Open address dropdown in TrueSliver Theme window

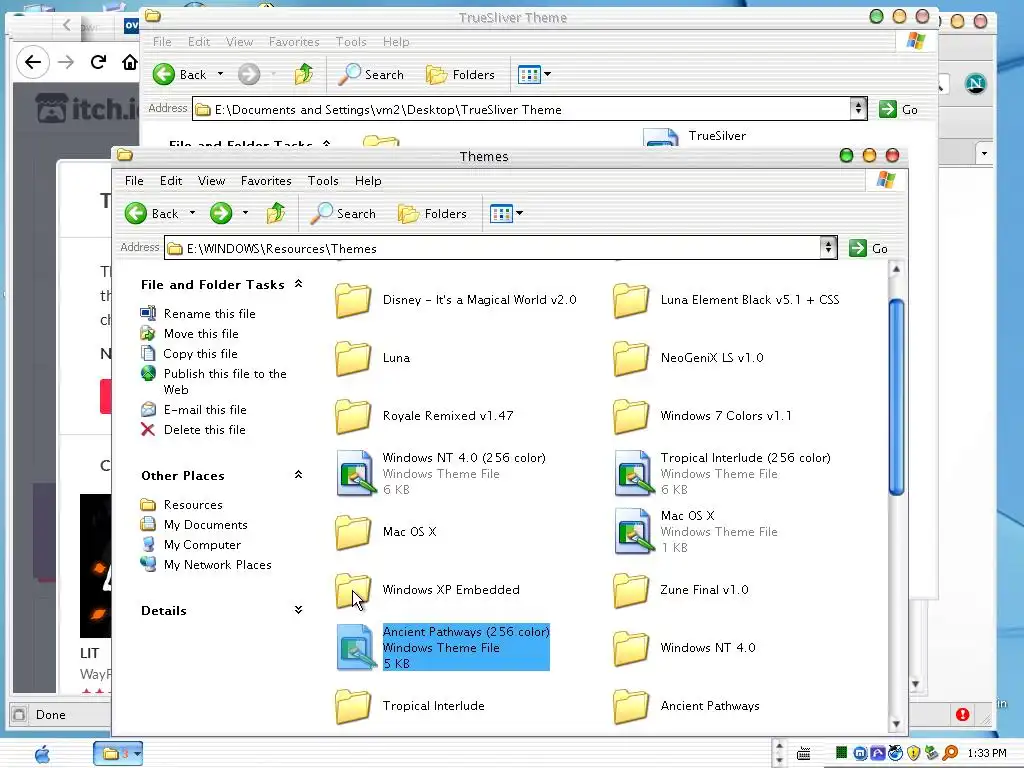(x=858, y=108)
